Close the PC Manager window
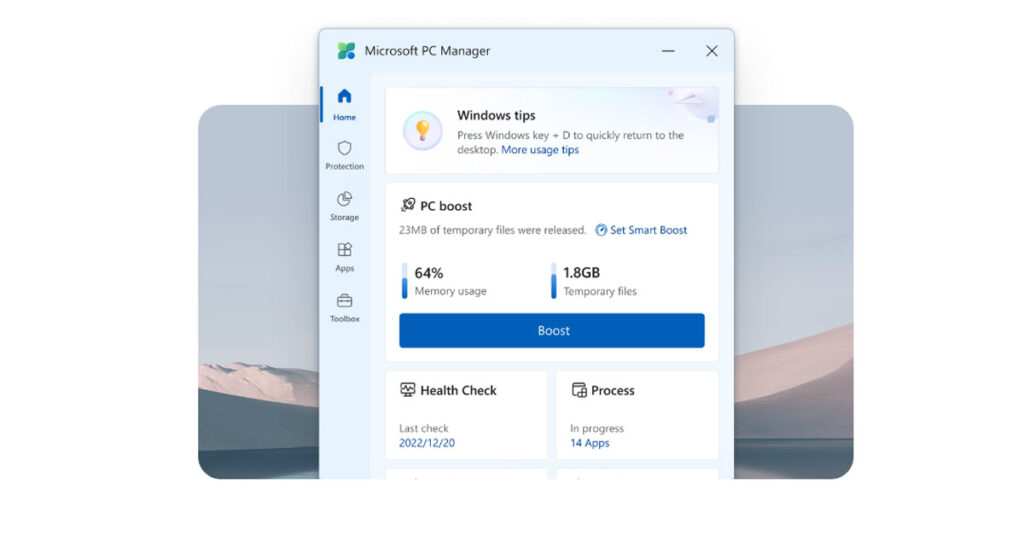This screenshot has width=1024, height=536. [x=711, y=51]
